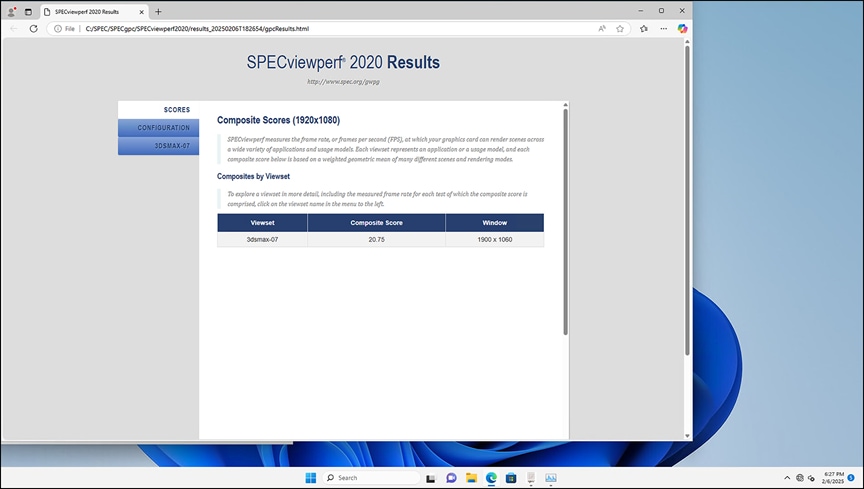Image resolution: width=864 pixels, height=489 pixels.
Task: Open a new browser tab
Action: [158, 12]
